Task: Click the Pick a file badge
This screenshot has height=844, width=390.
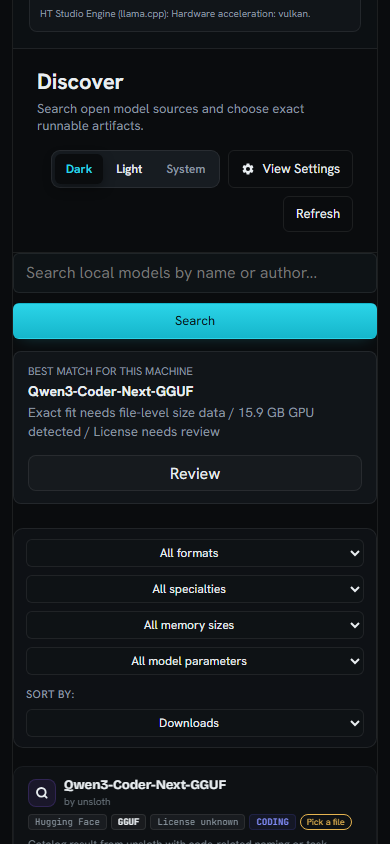Action: (326, 822)
